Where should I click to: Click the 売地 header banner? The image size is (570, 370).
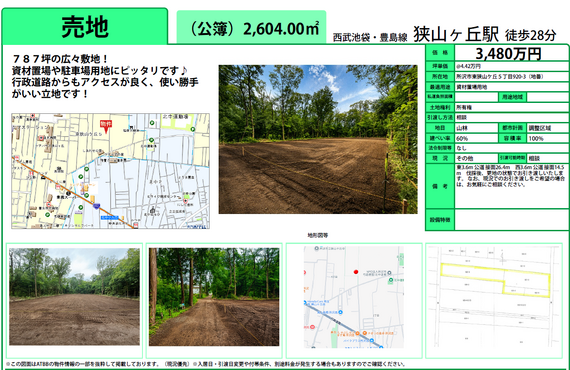[x=85, y=27]
